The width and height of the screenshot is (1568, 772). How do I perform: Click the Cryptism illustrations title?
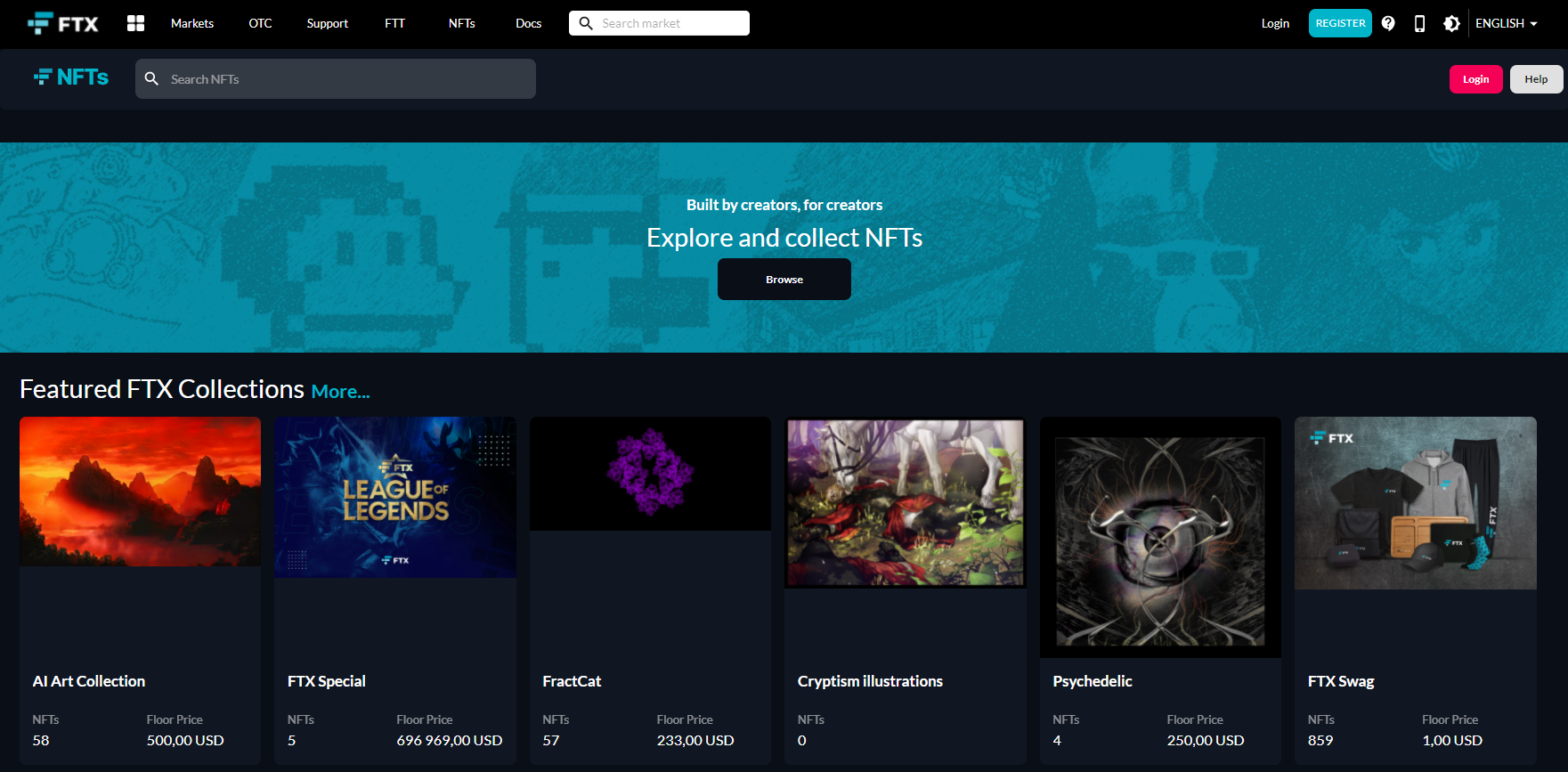[870, 681]
